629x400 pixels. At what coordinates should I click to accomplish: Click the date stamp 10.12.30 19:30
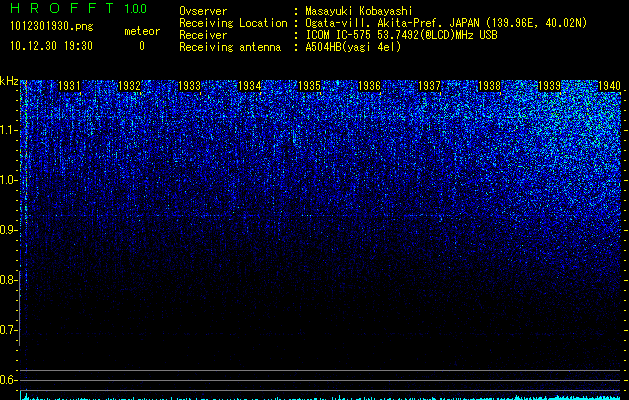click(x=51, y=46)
